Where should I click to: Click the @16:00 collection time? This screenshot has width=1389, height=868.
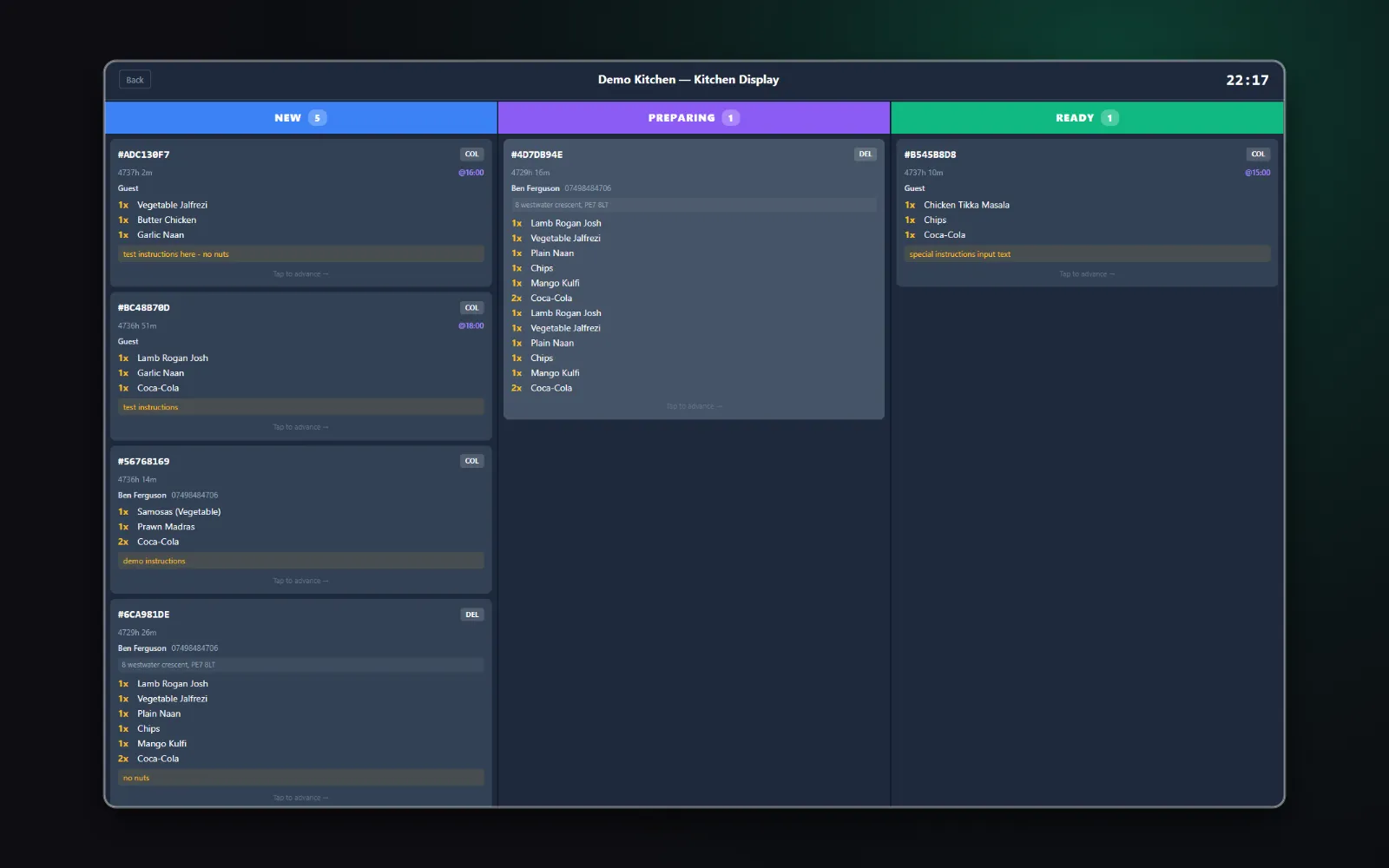pyautogui.click(x=471, y=173)
